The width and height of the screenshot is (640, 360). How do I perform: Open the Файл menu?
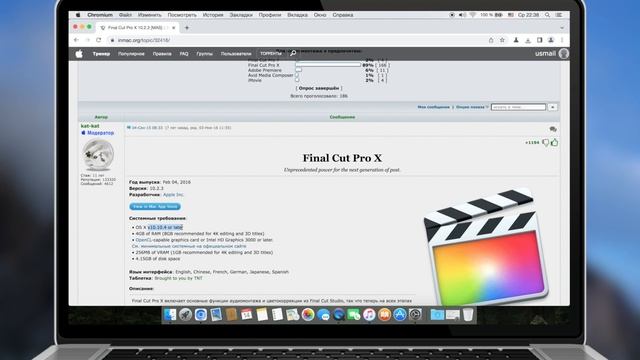[125, 15]
